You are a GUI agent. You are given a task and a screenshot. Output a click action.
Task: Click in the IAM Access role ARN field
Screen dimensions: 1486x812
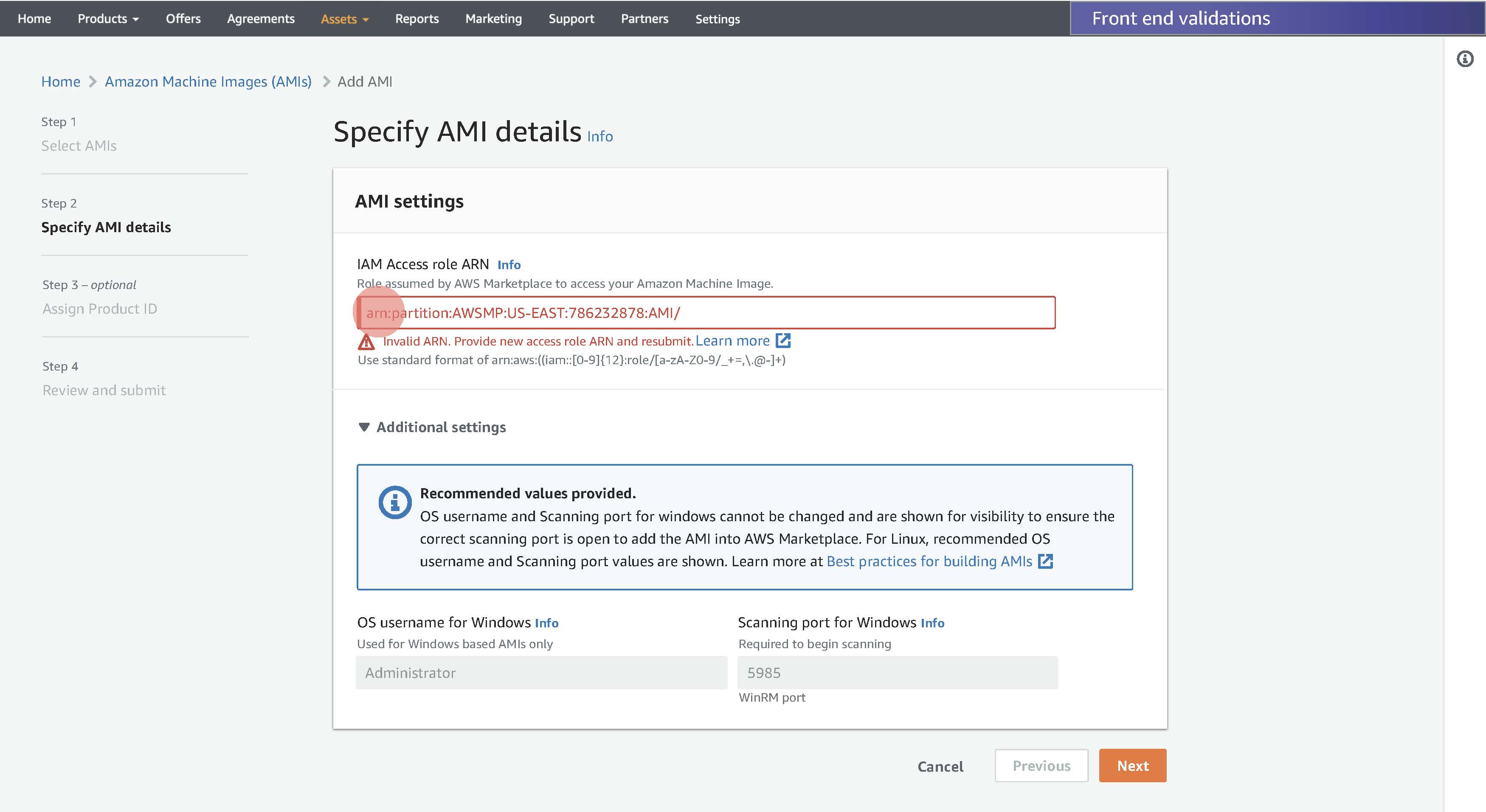coord(706,312)
